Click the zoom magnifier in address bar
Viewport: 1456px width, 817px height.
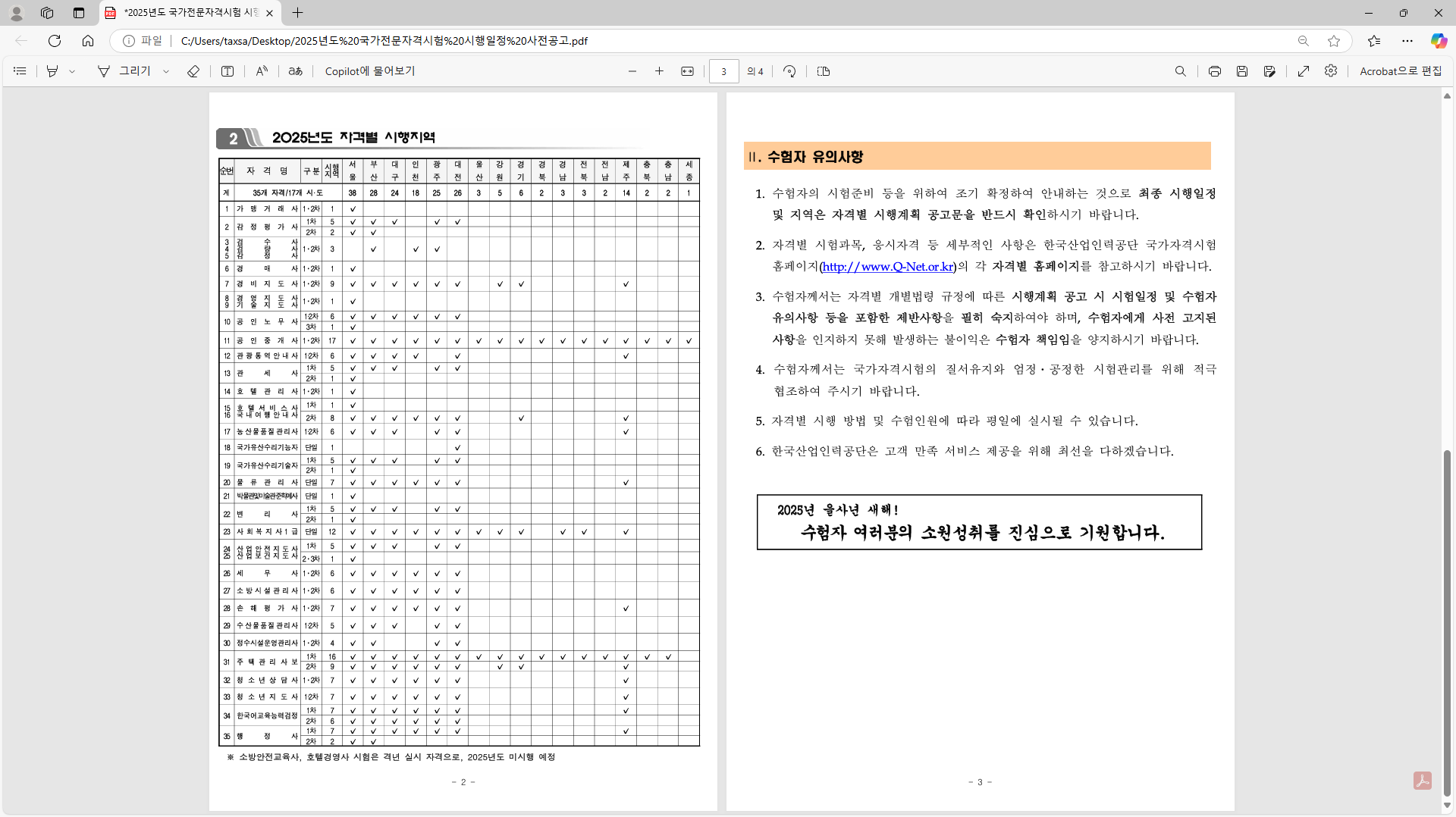(x=1303, y=41)
